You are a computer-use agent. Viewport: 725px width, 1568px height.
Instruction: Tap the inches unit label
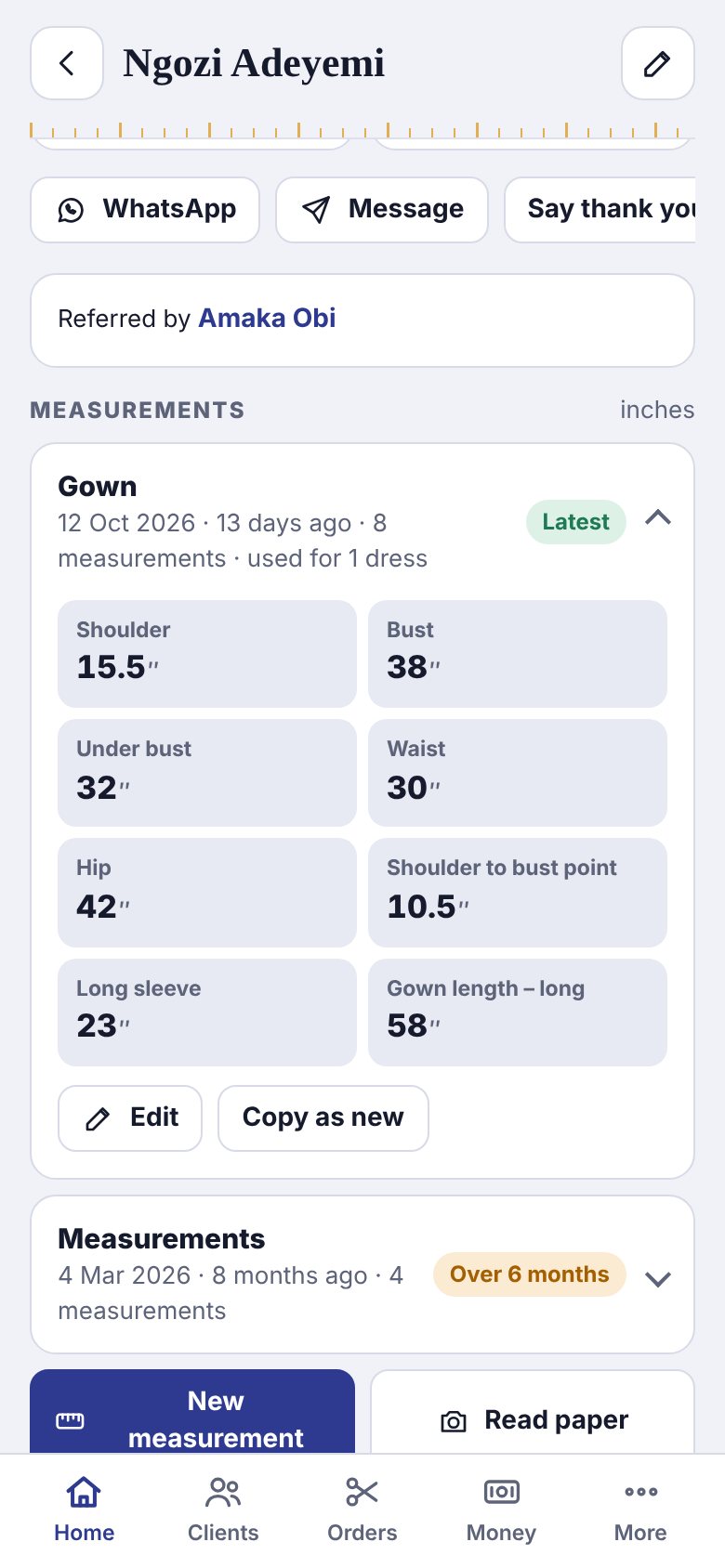click(x=657, y=410)
